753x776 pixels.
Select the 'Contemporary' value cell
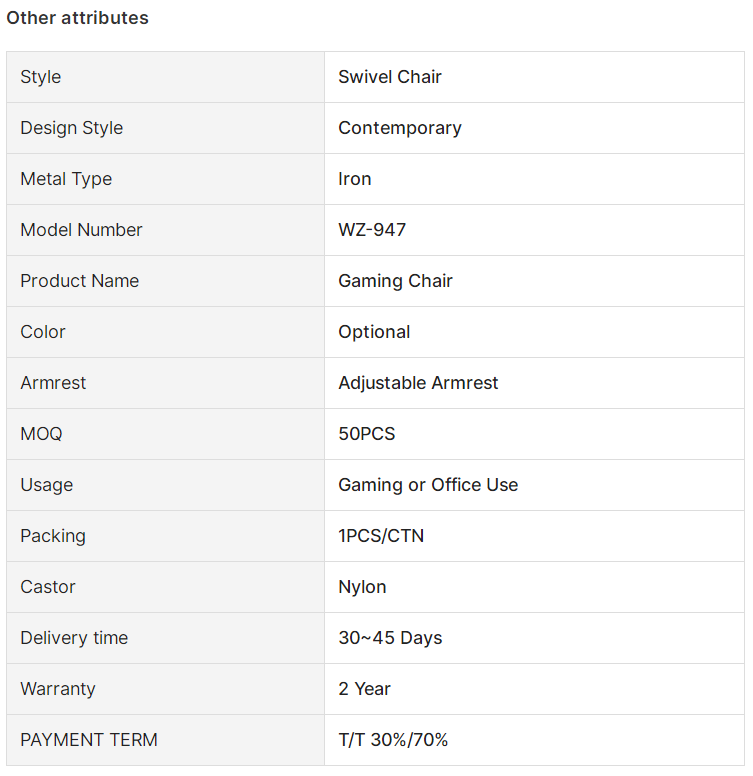(534, 128)
